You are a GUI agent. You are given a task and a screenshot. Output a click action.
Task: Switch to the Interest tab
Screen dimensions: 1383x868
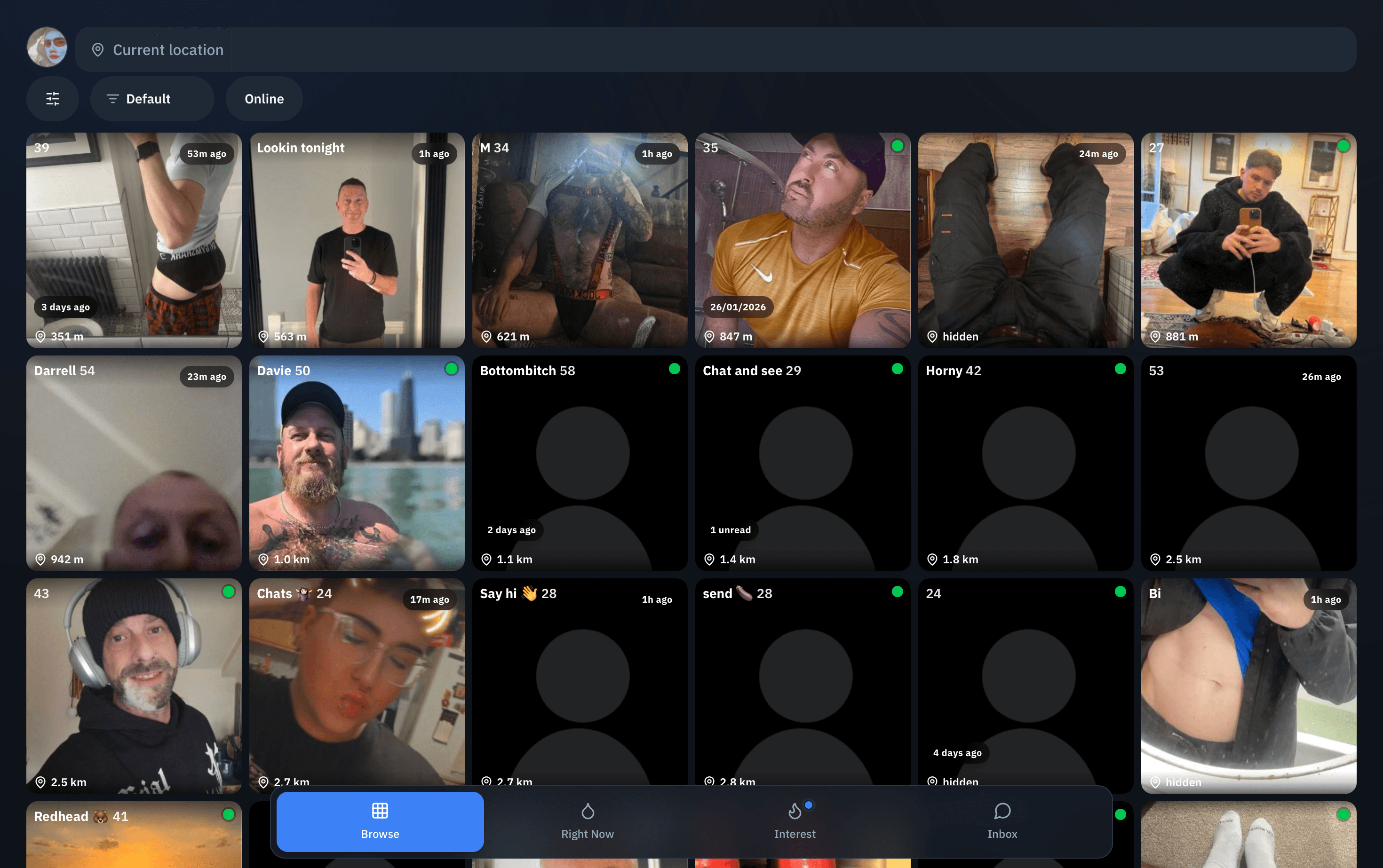[795, 821]
